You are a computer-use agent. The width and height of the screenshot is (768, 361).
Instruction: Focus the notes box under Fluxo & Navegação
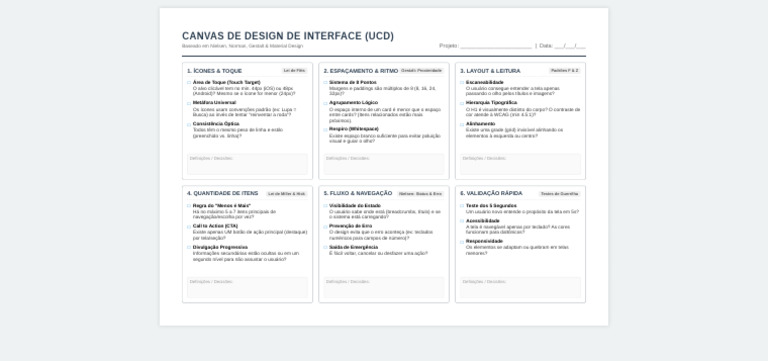384,288
